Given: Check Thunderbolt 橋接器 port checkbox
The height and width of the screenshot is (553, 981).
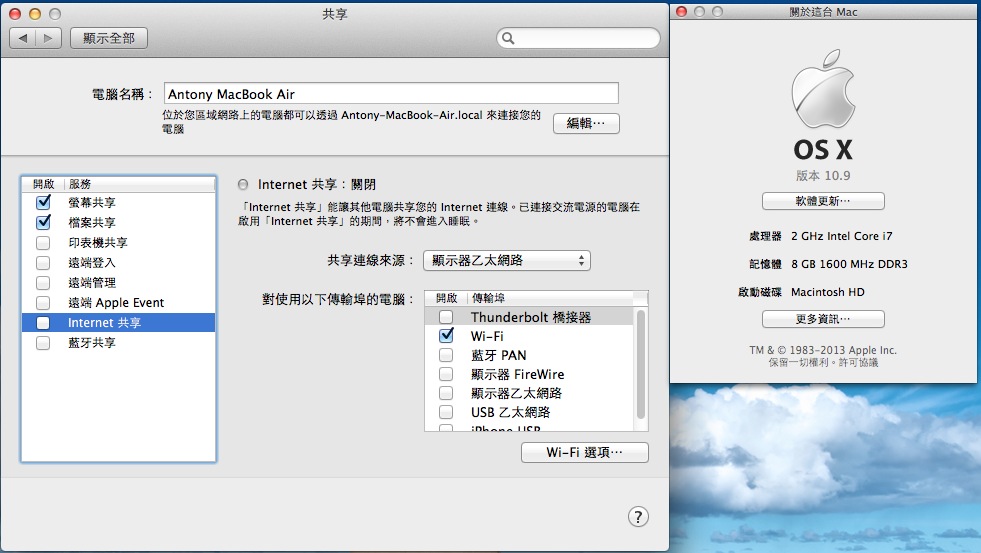Looking at the screenshot, I should (x=446, y=317).
